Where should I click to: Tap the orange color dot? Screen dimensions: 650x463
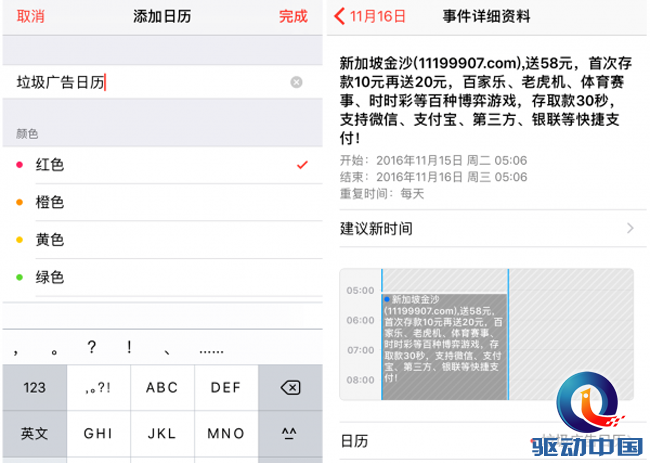click(x=19, y=202)
